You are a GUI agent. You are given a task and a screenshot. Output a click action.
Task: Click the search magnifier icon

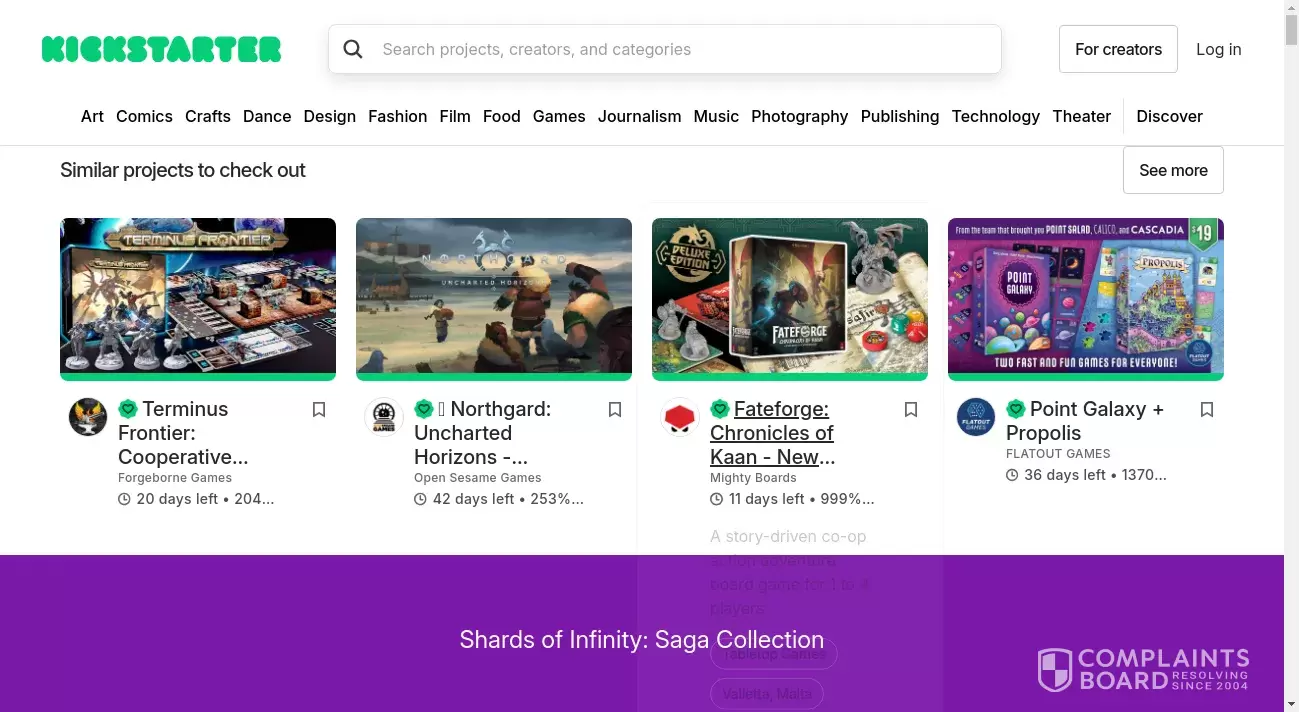click(353, 49)
